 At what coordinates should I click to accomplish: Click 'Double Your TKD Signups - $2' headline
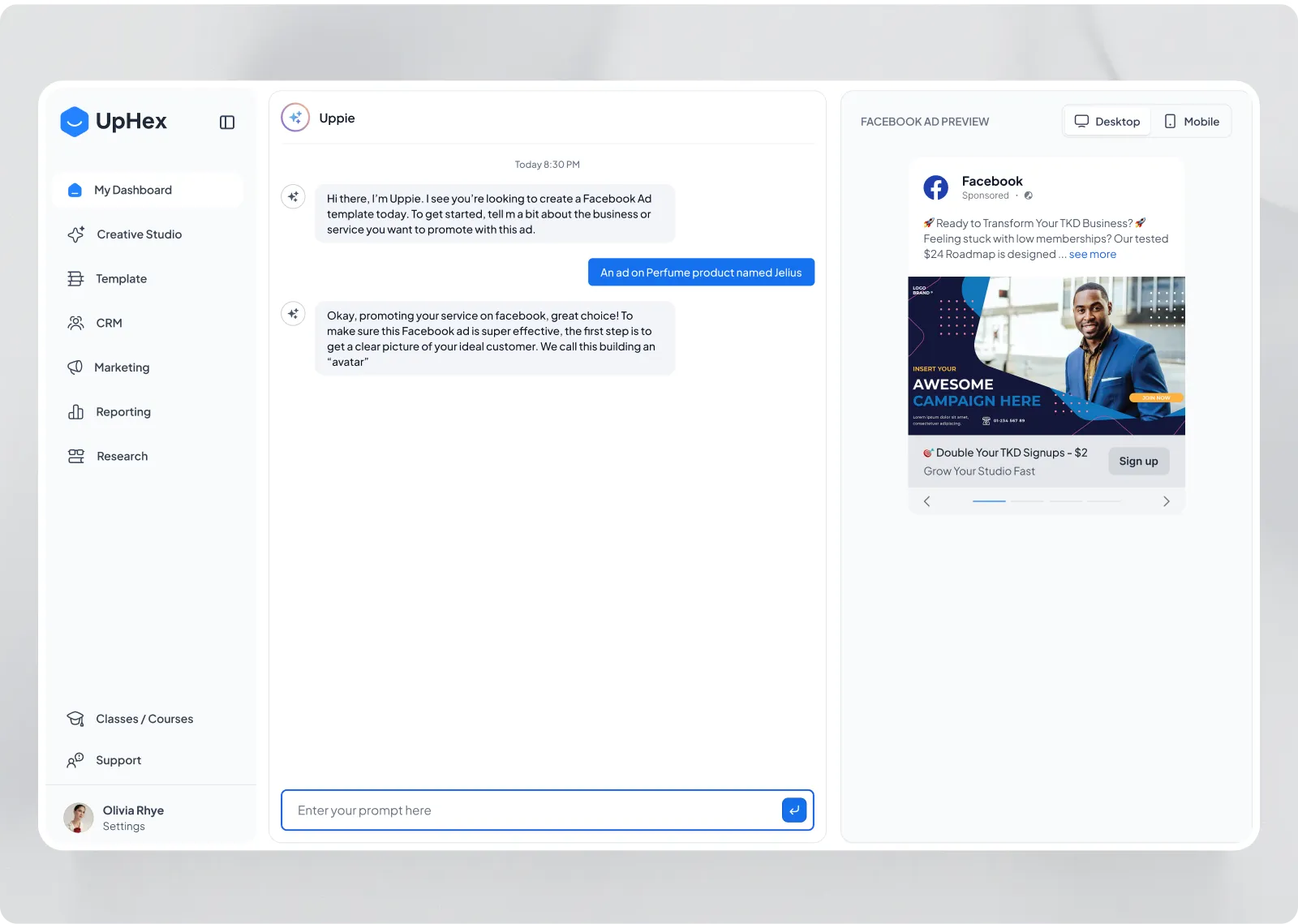(x=1005, y=453)
